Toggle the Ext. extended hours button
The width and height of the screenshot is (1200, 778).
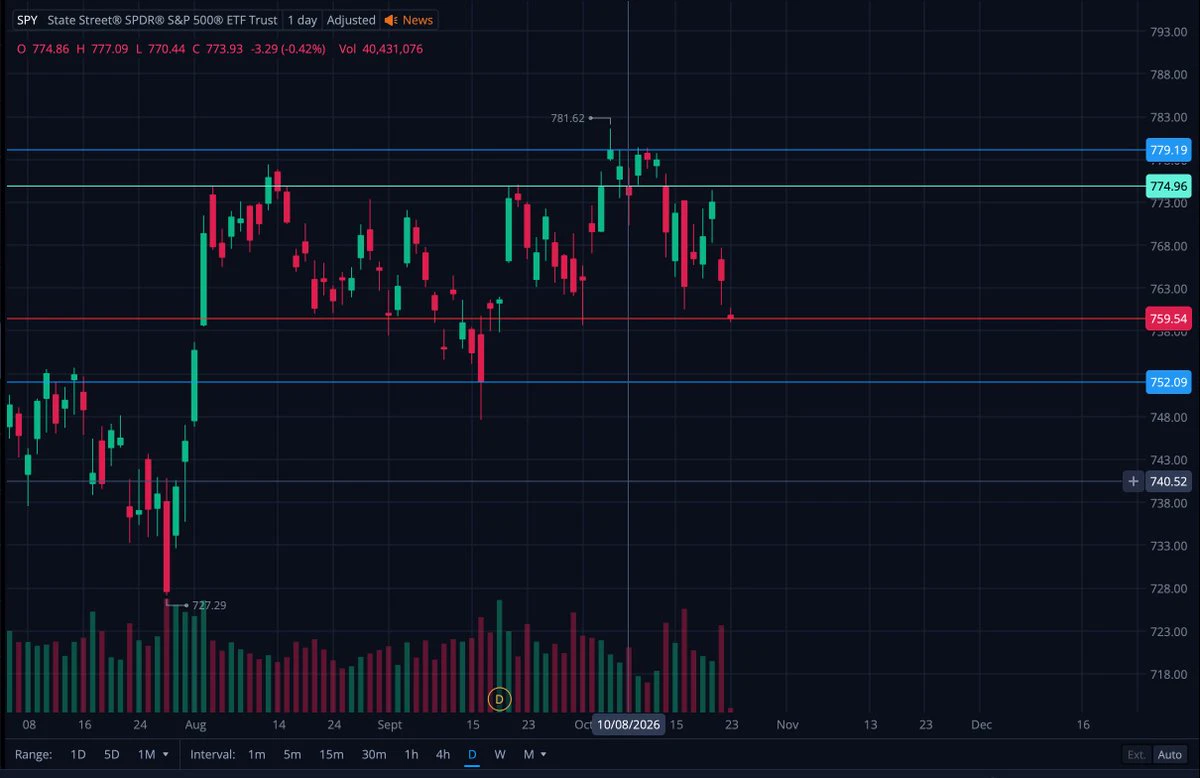click(1136, 755)
